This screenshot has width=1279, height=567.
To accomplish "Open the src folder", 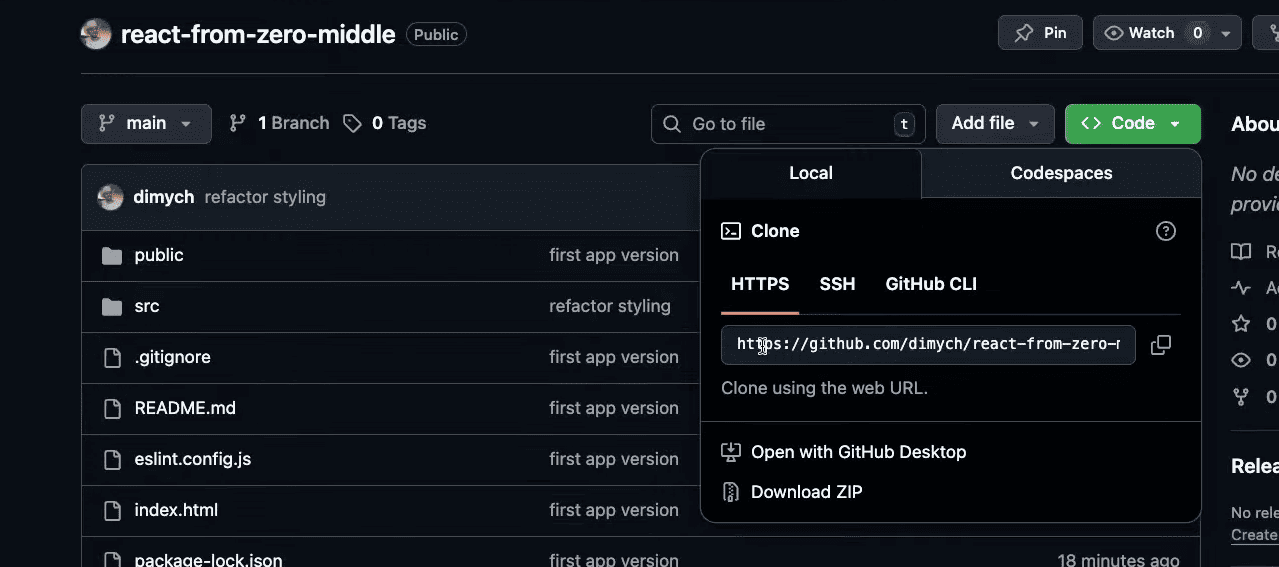I will [147, 306].
